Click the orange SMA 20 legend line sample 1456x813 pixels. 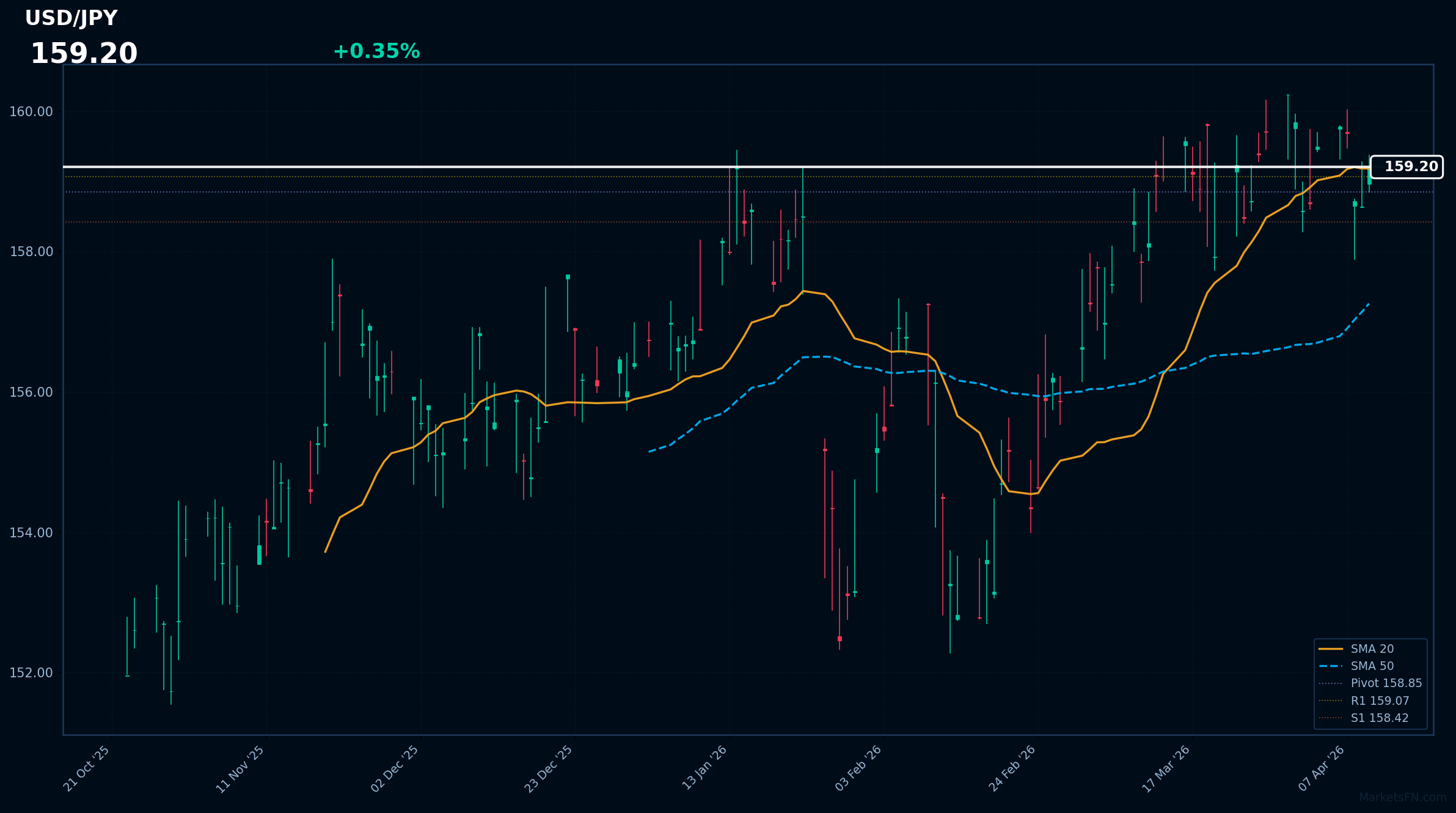point(1331,649)
